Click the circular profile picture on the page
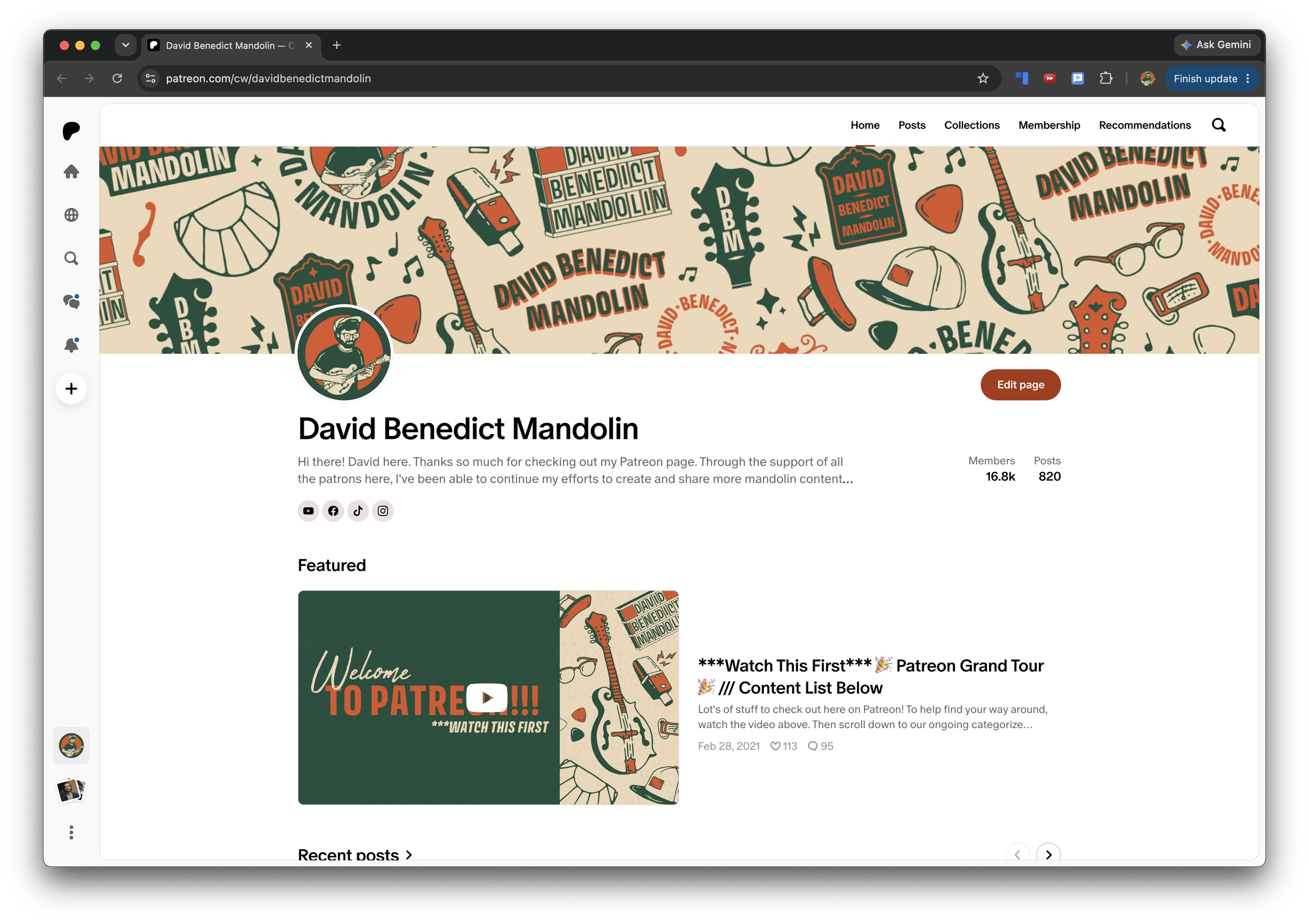This screenshot has height=924, width=1309. [344, 353]
